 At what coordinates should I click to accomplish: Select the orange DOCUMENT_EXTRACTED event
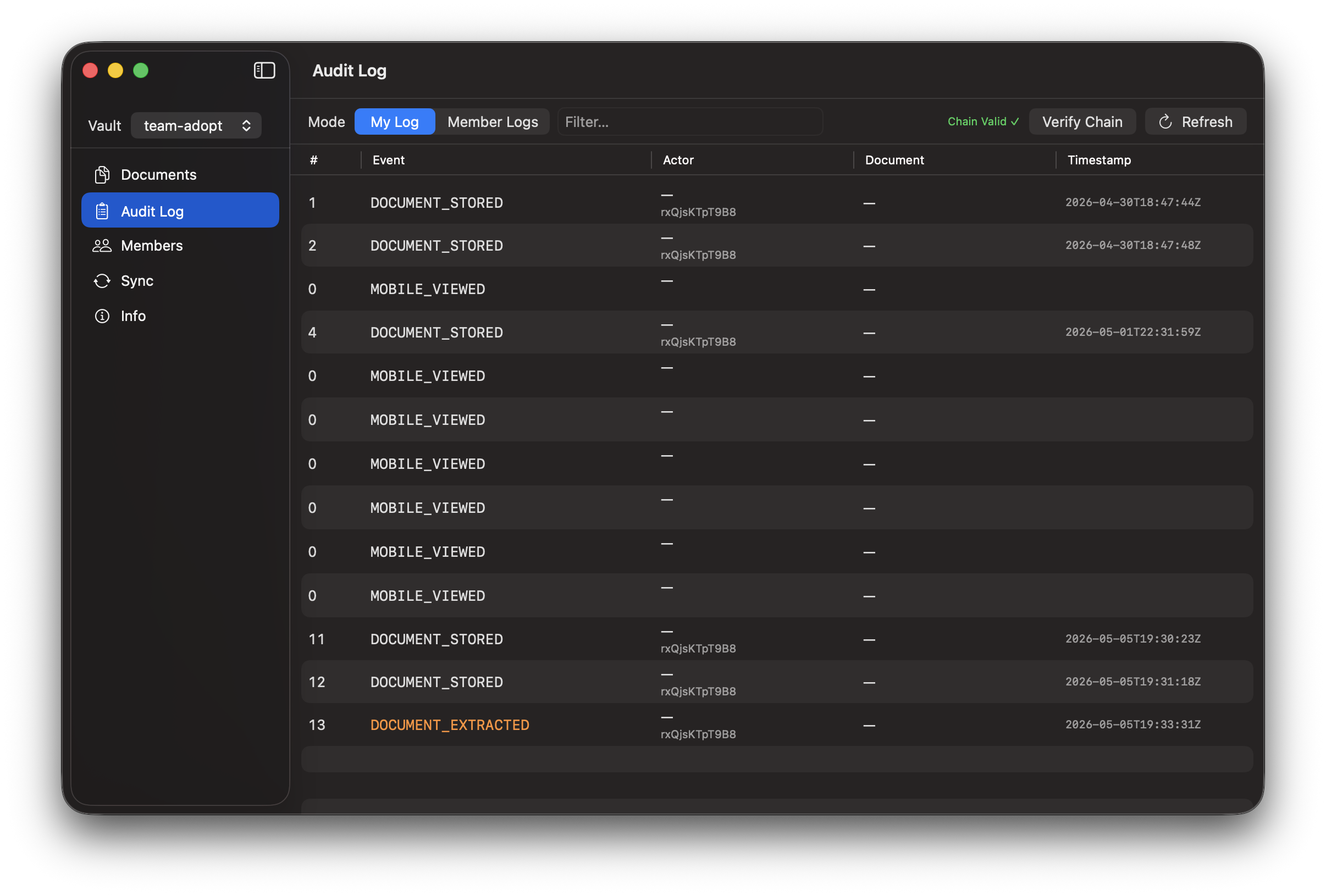click(450, 725)
